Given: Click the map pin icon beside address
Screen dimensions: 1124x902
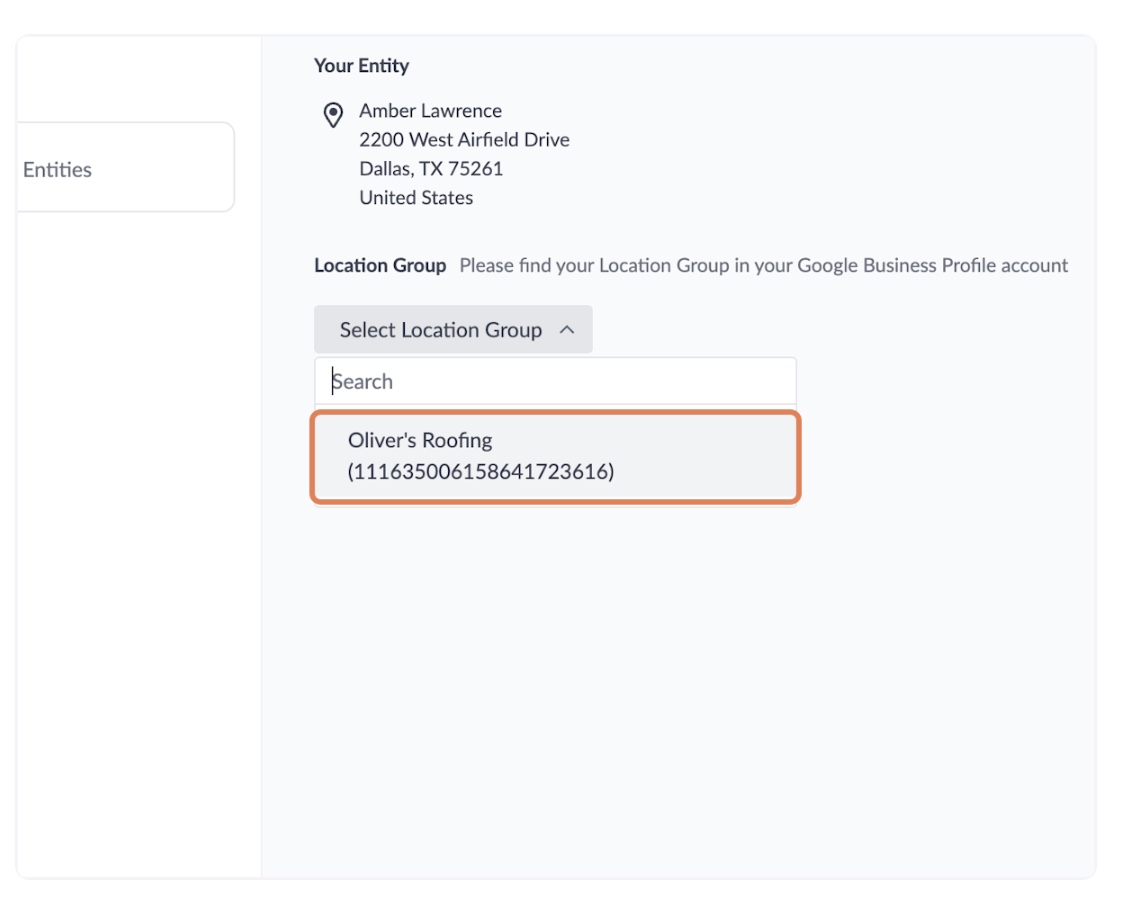Looking at the screenshot, I should [x=333, y=115].
